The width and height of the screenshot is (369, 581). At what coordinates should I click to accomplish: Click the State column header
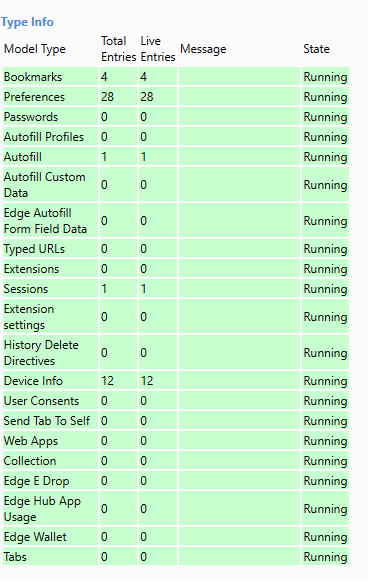click(316, 49)
